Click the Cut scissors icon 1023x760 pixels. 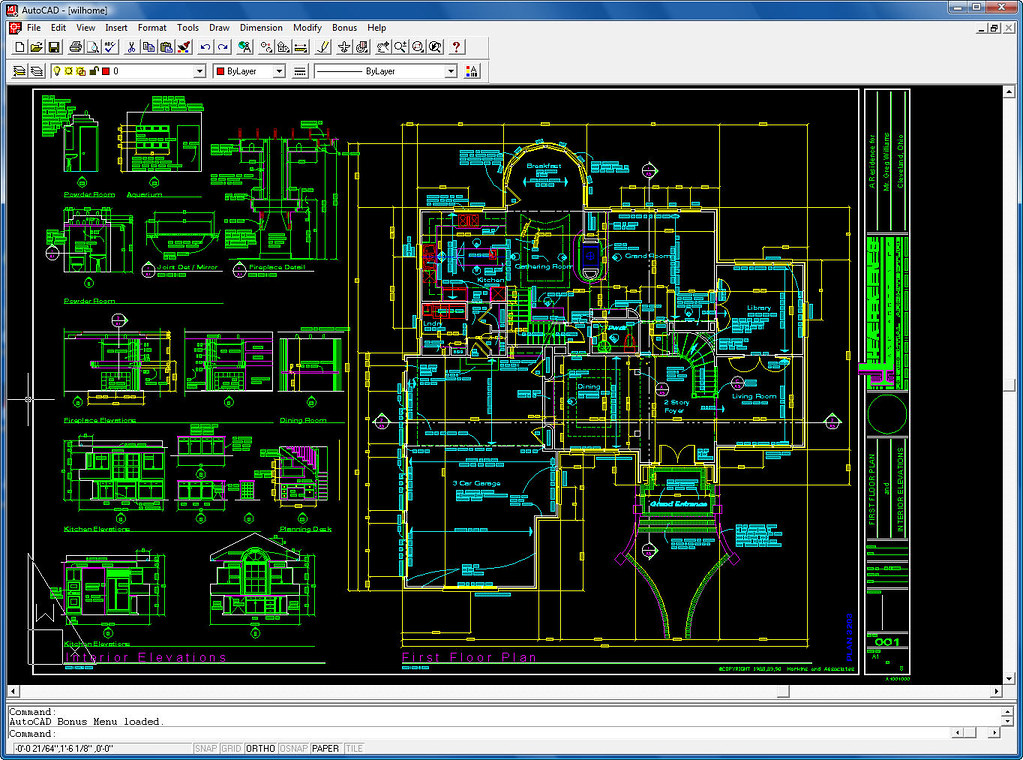(x=131, y=47)
